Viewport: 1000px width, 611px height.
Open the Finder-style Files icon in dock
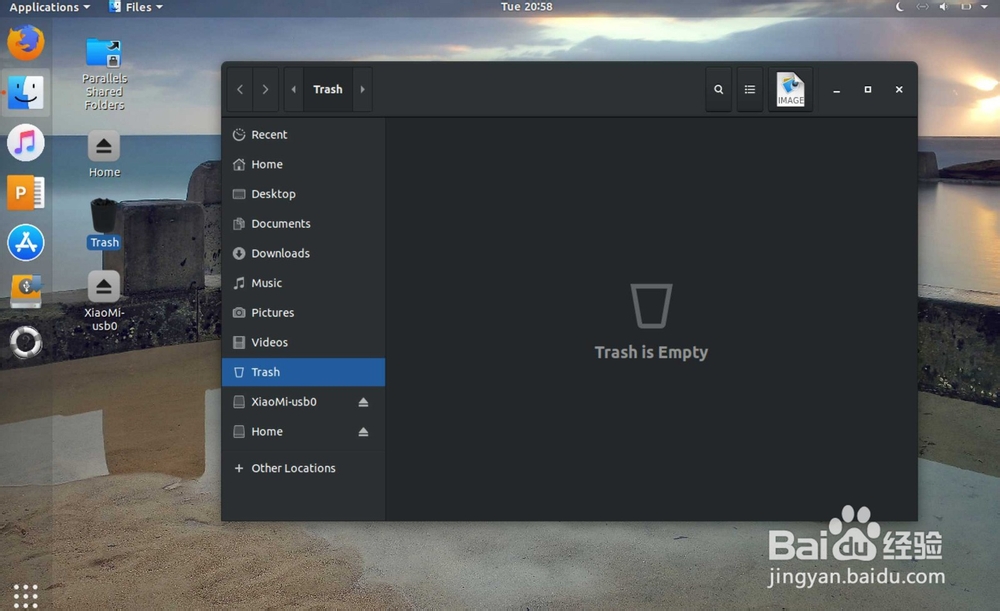pyautogui.click(x=26, y=92)
